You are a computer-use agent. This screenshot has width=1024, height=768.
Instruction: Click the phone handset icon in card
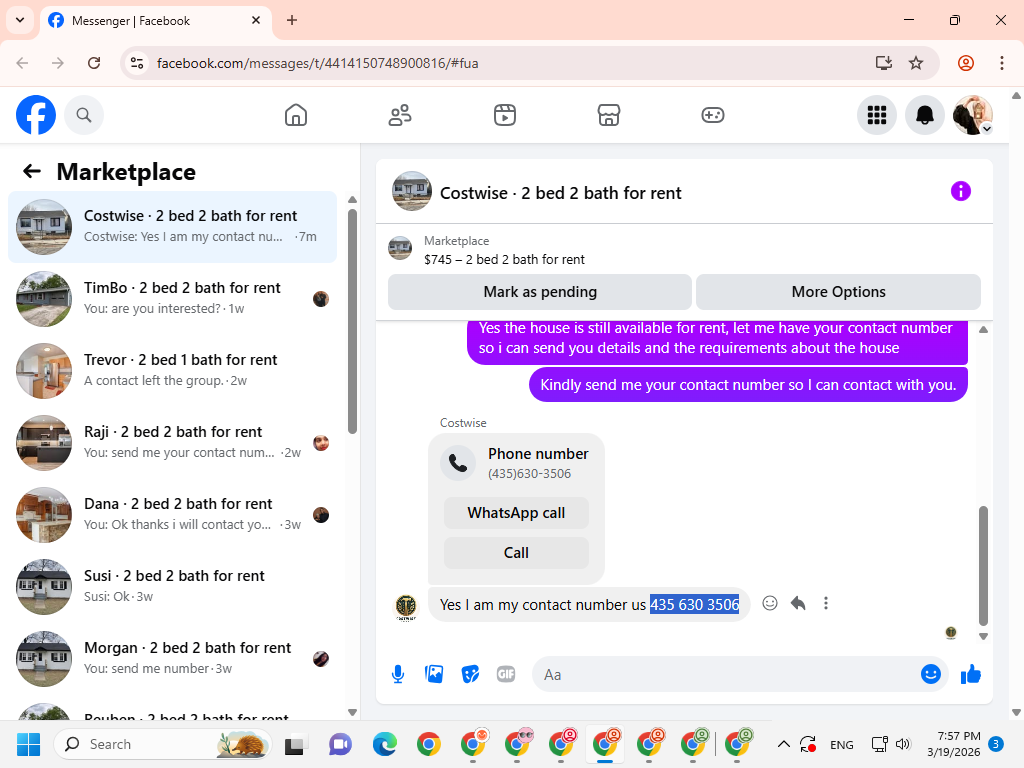click(x=458, y=463)
